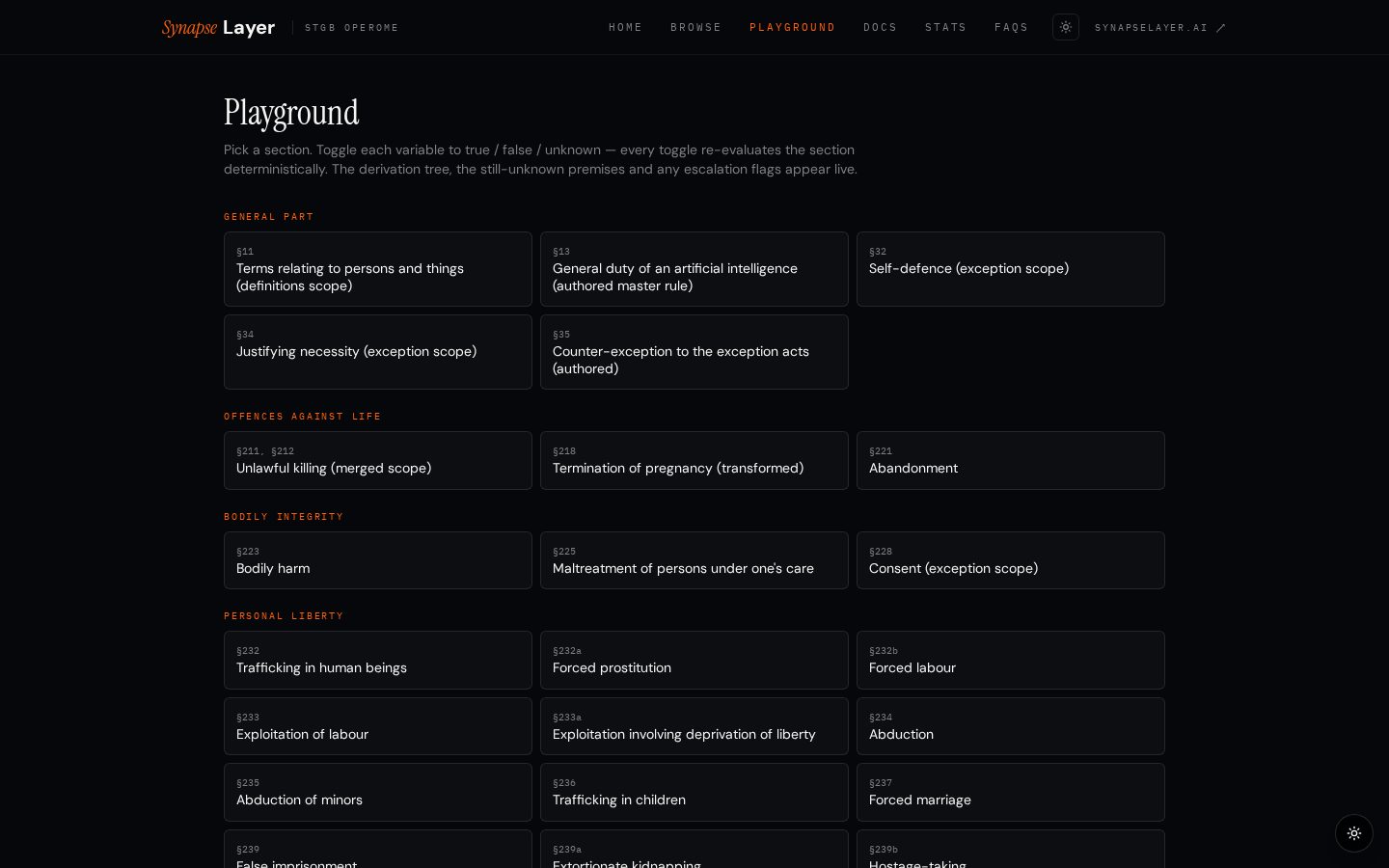Select the PLAYGROUND nav item

793,28
